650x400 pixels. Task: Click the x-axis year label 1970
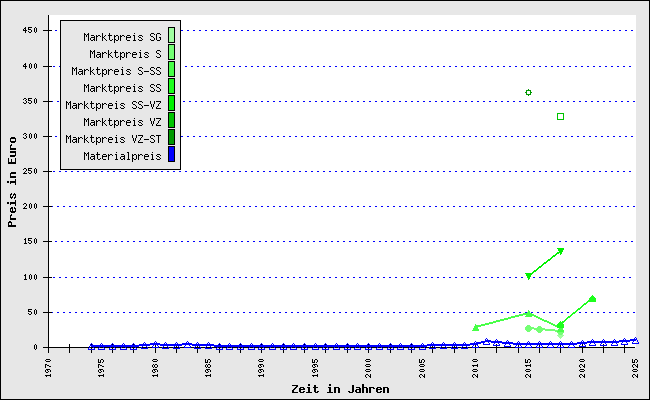(48, 368)
